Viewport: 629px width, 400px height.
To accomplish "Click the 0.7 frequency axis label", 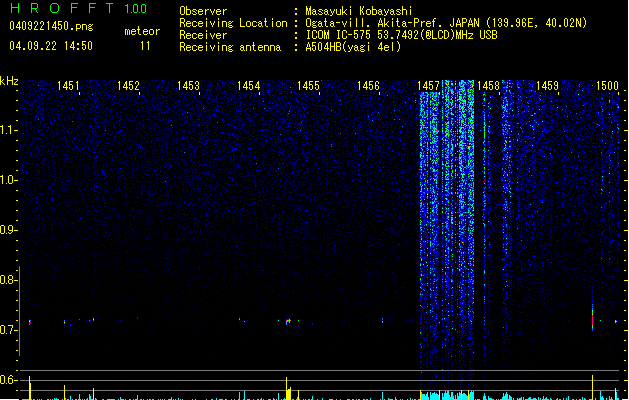I will pos(8,330).
